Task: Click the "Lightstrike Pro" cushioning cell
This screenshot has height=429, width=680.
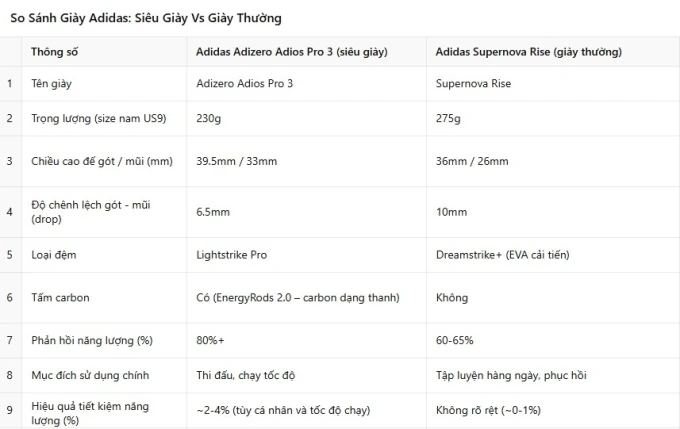Action: [x=231, y=255]
